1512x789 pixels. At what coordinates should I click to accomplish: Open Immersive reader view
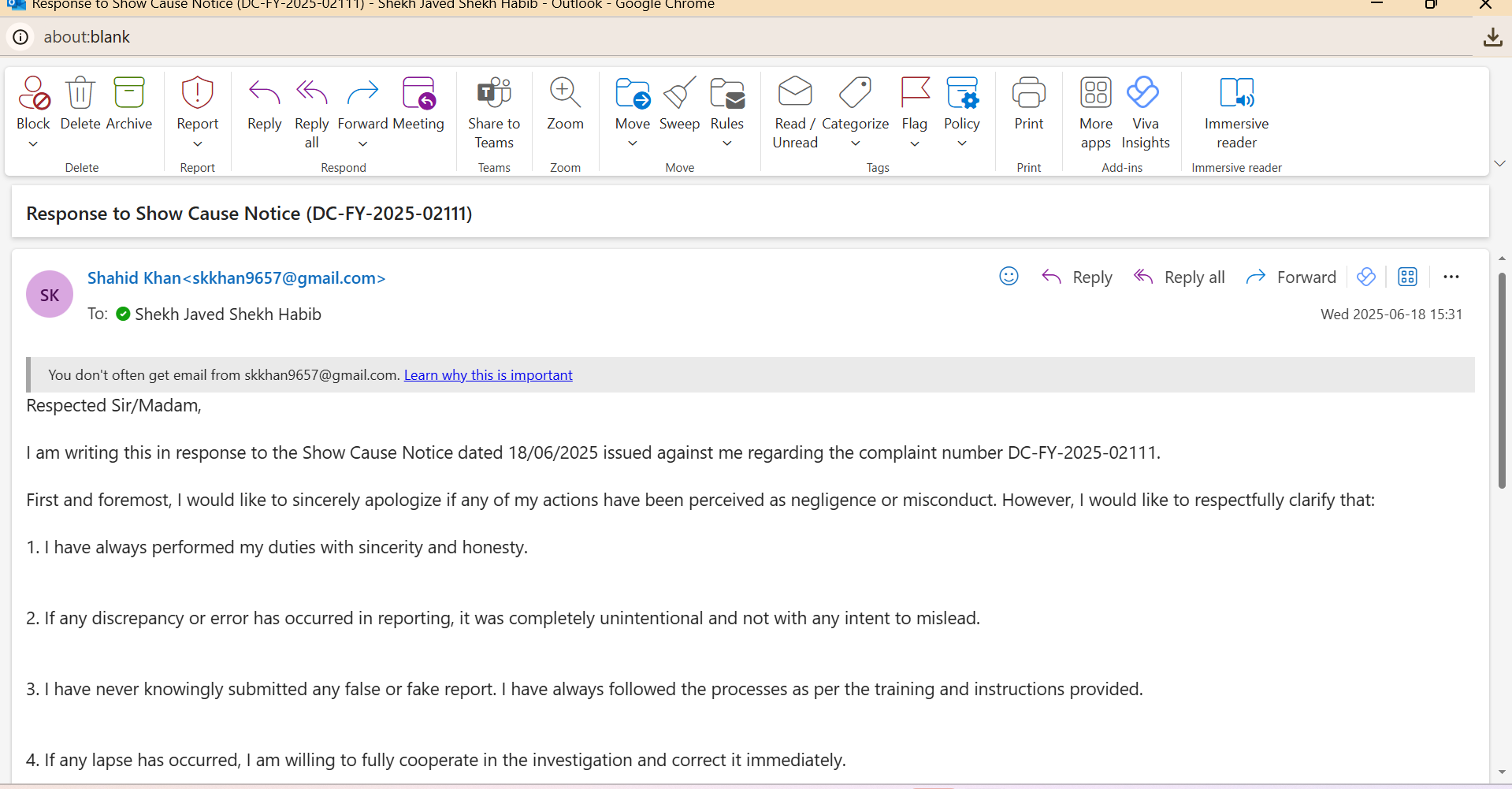point(1235,94)
